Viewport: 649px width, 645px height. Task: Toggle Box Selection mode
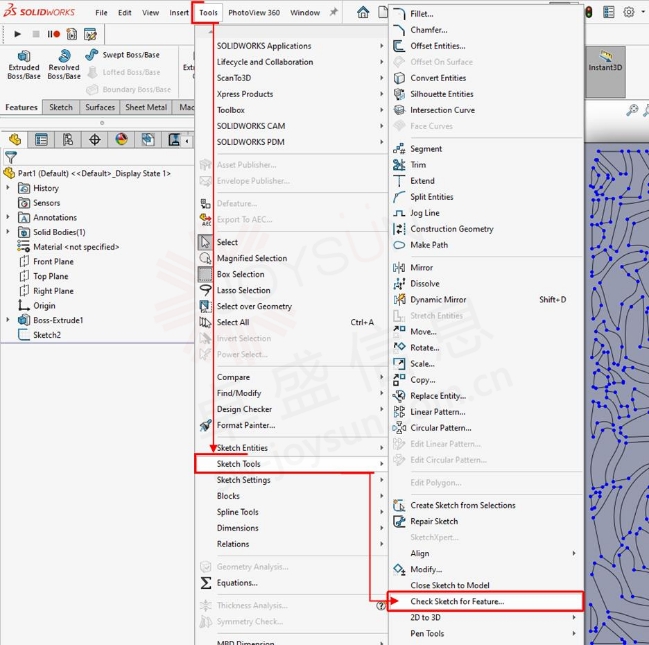point(205,274)
